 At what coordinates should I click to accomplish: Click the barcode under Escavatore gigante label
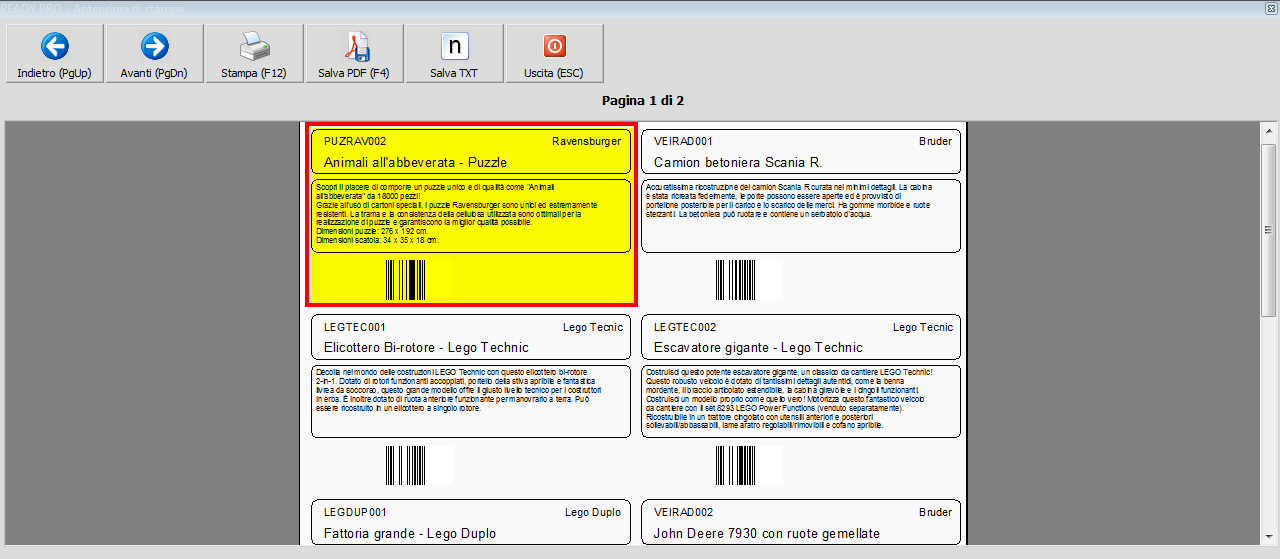pyautogui.click(x=735, y=465)
